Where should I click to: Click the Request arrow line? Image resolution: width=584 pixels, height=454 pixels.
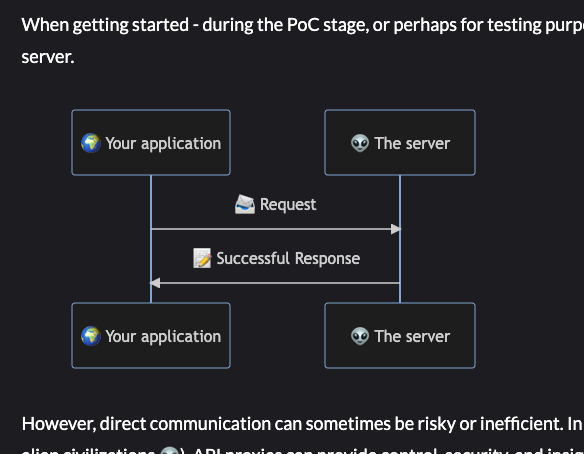coord(272,229)
